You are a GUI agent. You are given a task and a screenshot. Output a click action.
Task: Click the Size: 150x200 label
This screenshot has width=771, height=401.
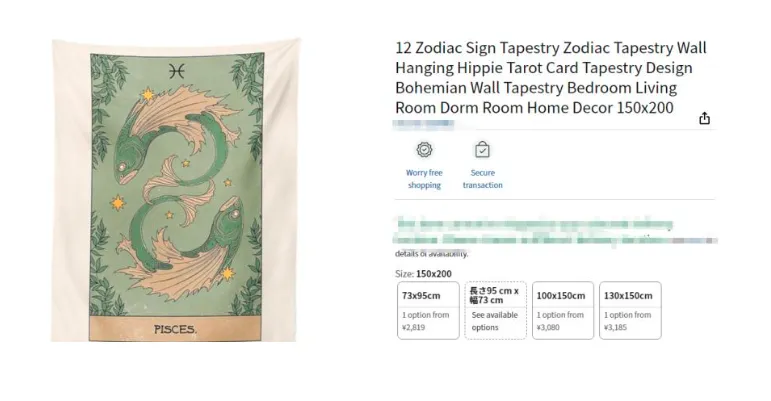pyautogui.click(x=423, y=274)
